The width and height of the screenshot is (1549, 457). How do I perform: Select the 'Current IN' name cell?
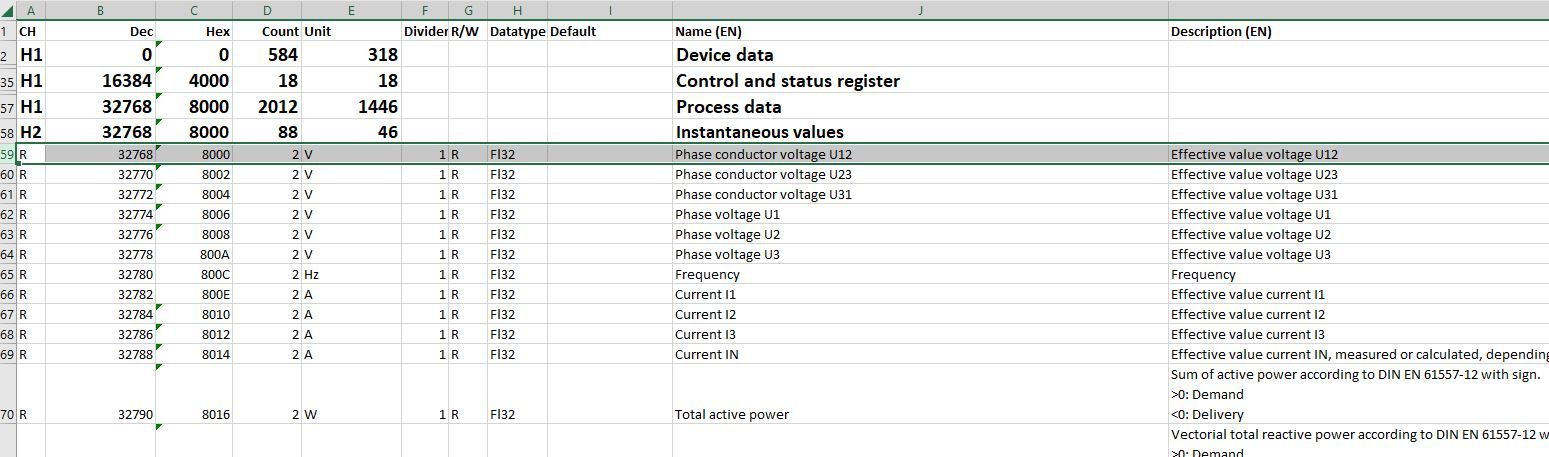[706, 354]
